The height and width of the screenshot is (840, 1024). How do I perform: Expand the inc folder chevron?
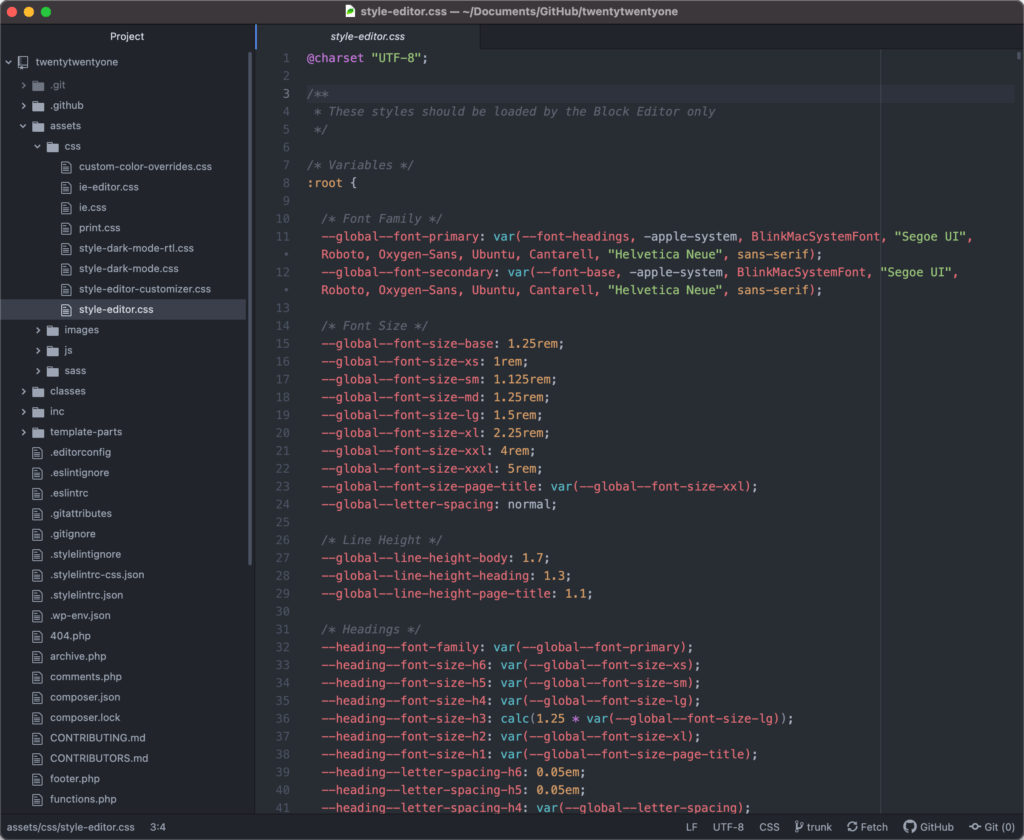[x=24, y=412]
